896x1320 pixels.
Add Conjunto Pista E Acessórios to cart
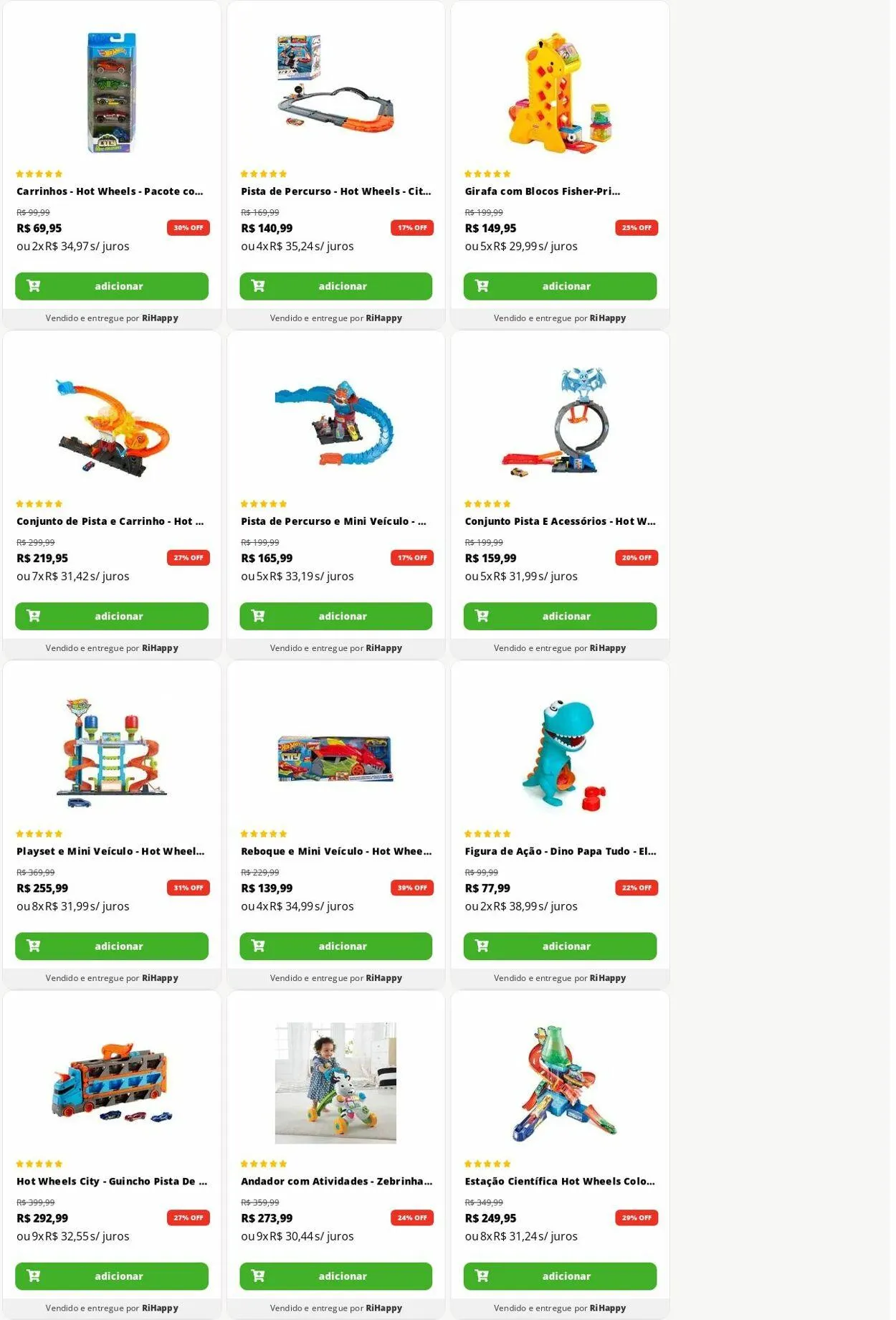coord(560,616)
